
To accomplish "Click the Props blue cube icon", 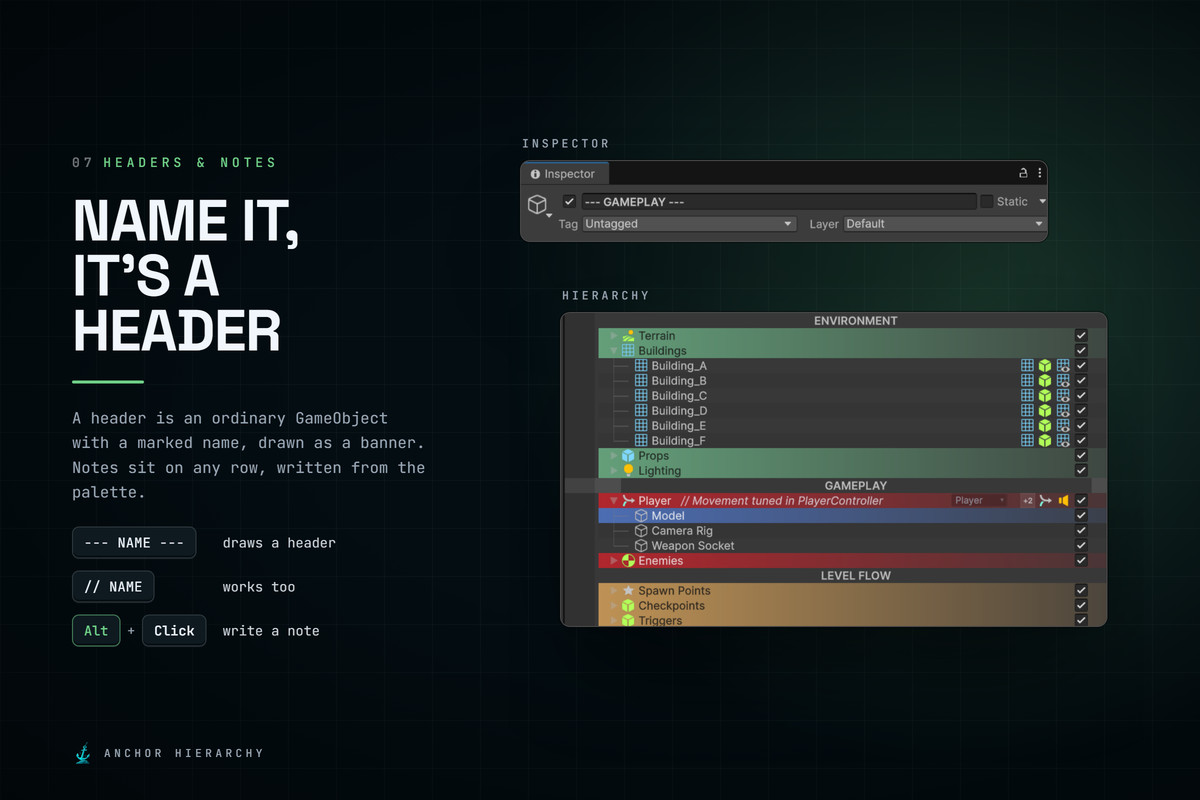I will click(x=629, y=456).
